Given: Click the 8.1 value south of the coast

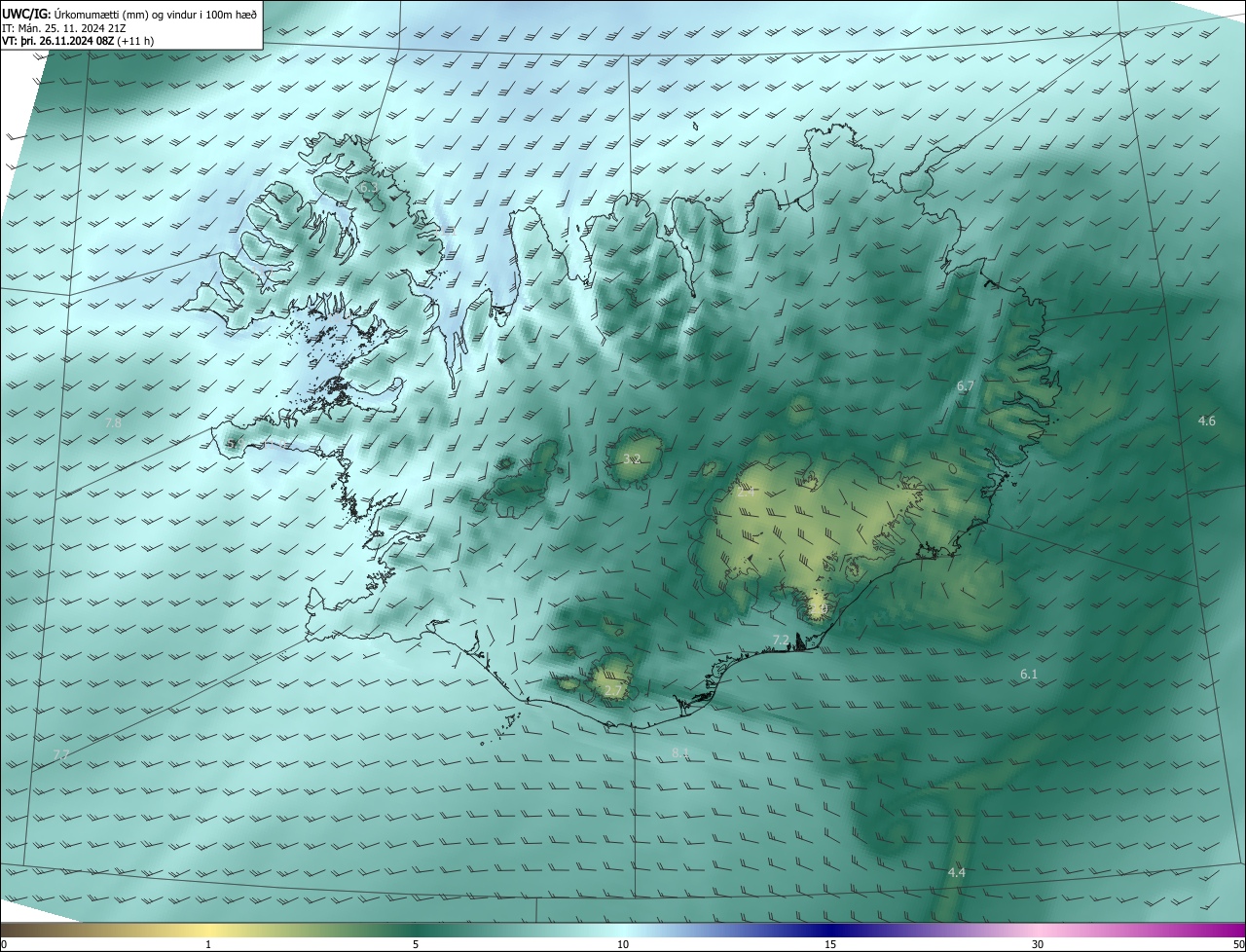Looking at the screenshot, I should 680,752.
